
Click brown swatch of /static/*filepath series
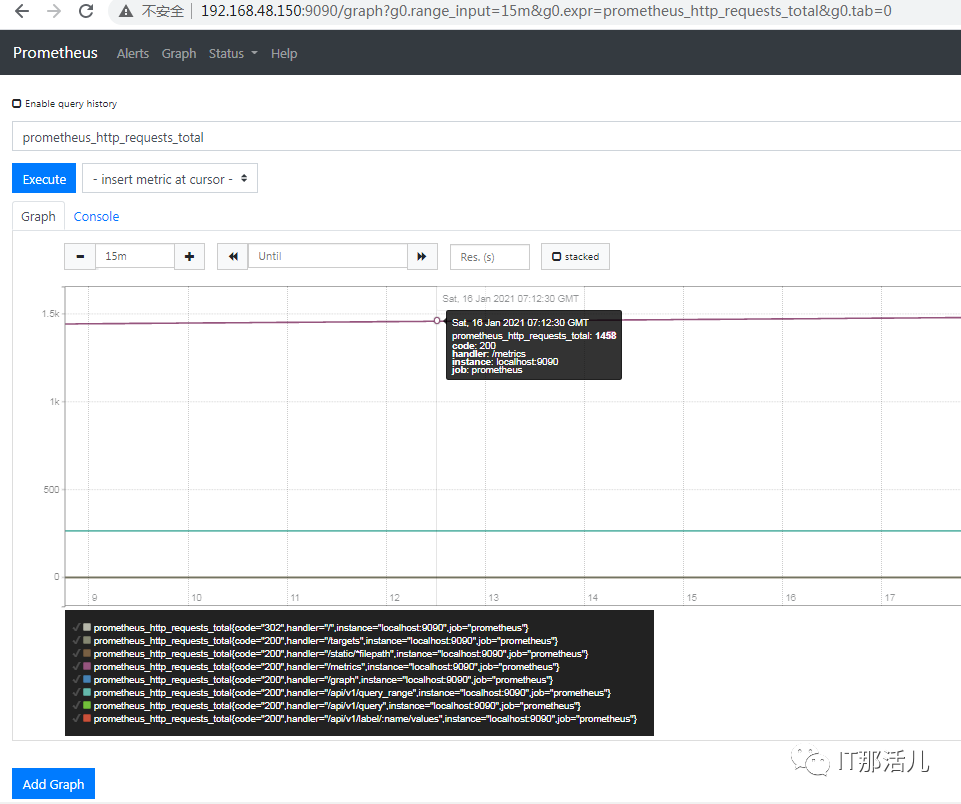[87, 653]
